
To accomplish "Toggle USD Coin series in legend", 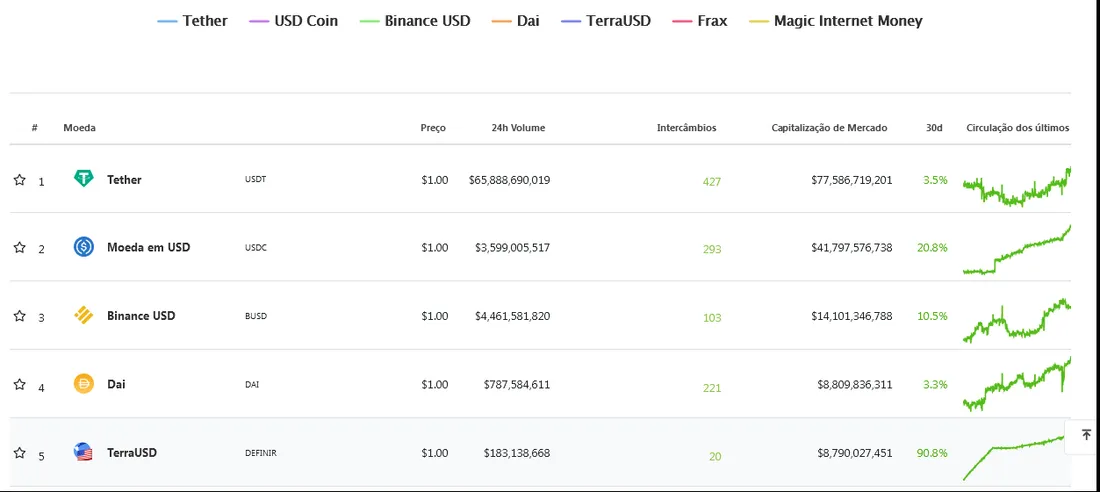I will coord(294,21).
